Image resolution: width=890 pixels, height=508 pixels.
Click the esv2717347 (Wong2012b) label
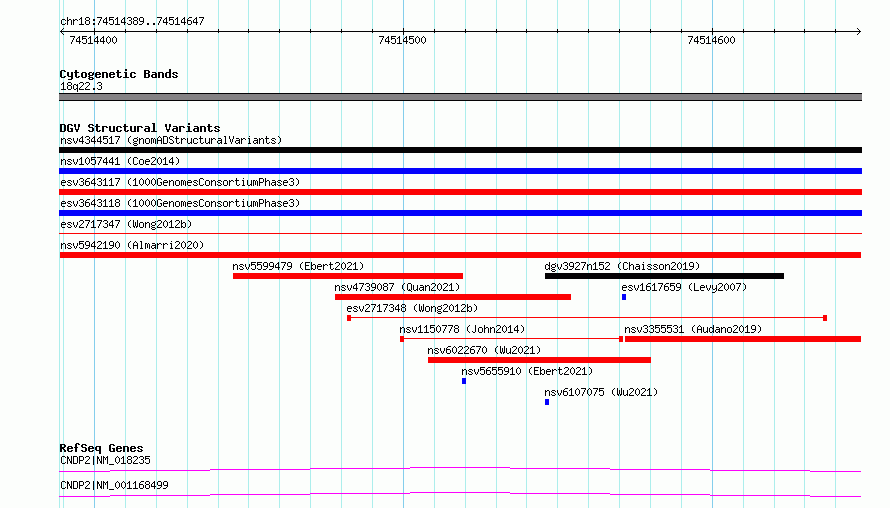(x=126, y=224)
